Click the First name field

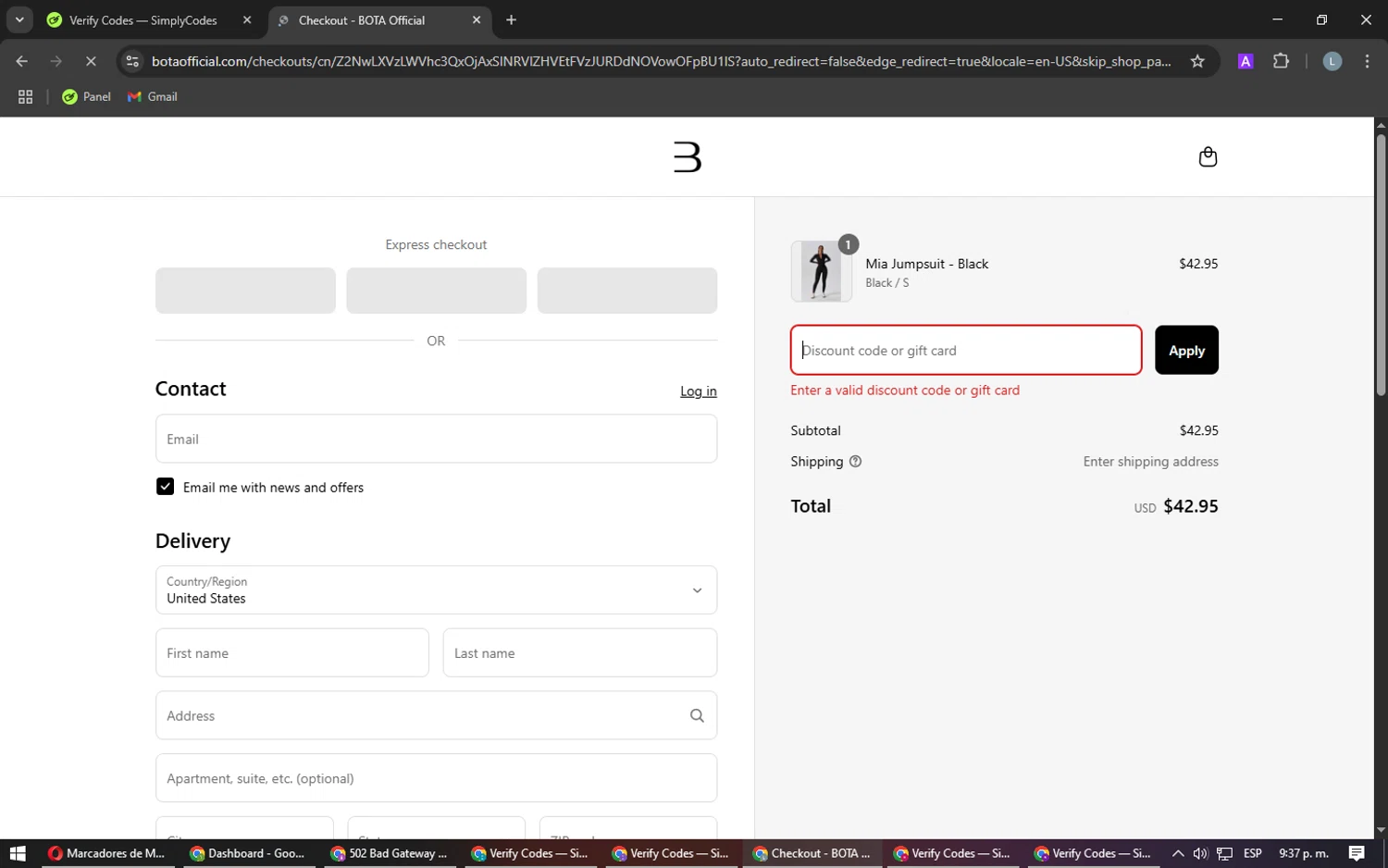click(291, 652)
